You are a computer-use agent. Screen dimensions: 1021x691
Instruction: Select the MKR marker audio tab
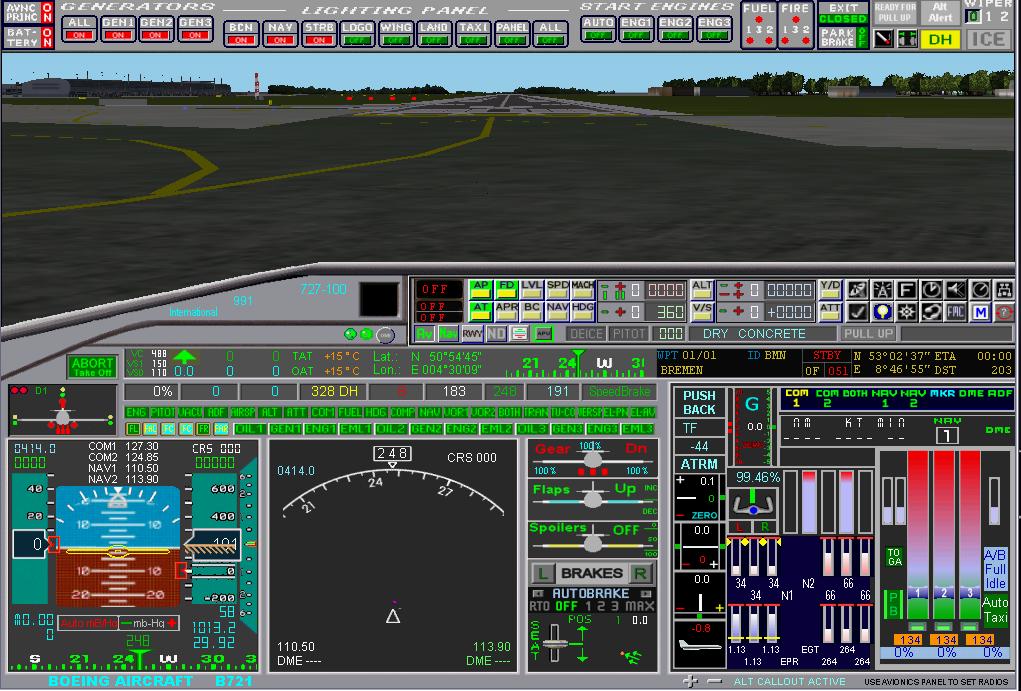(x=942, y=393)
